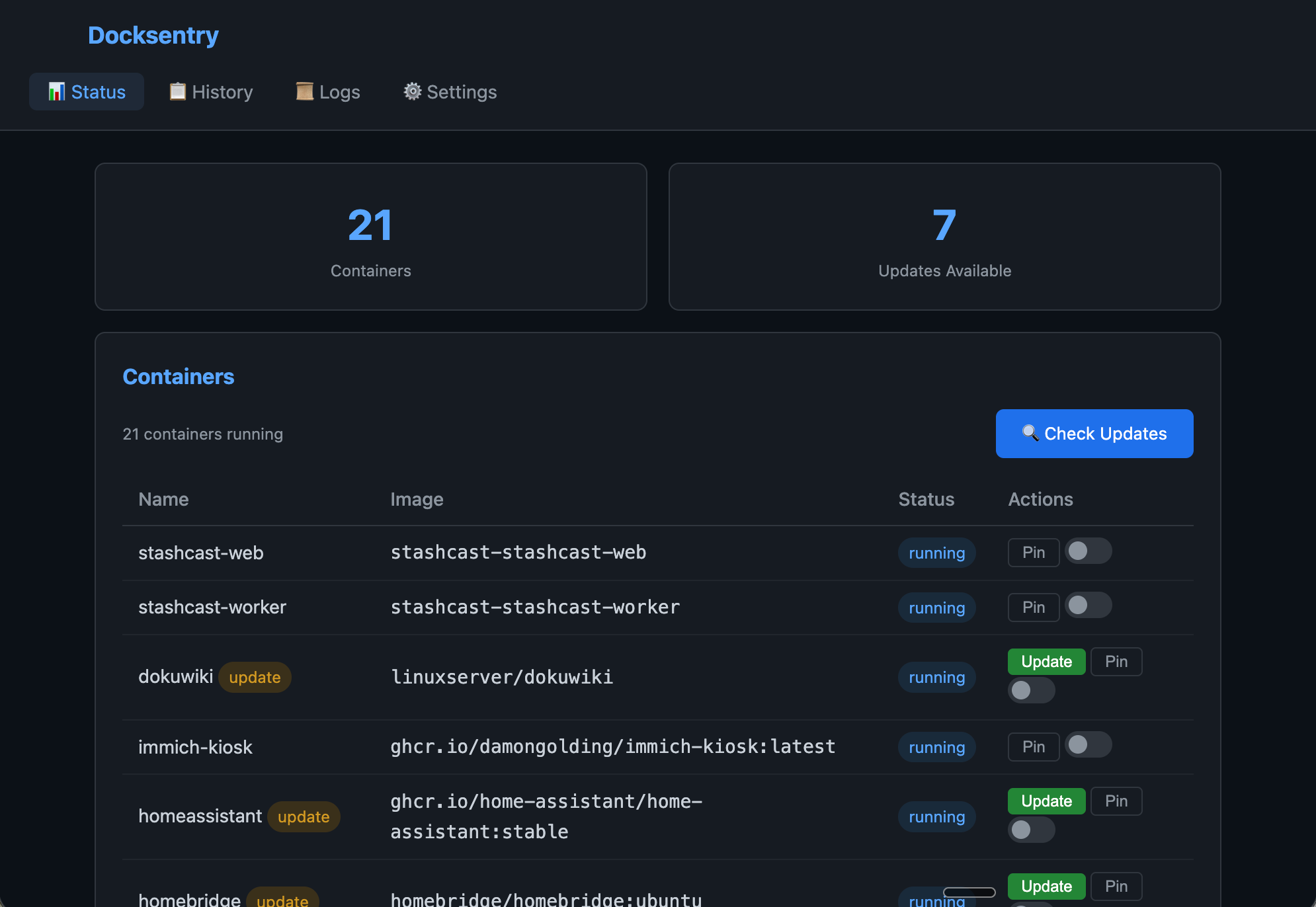The height and width of the screenshot is (907, 1316).
Task: Click the linuxserver/dokuwiki image text
Action: (502, 677)
